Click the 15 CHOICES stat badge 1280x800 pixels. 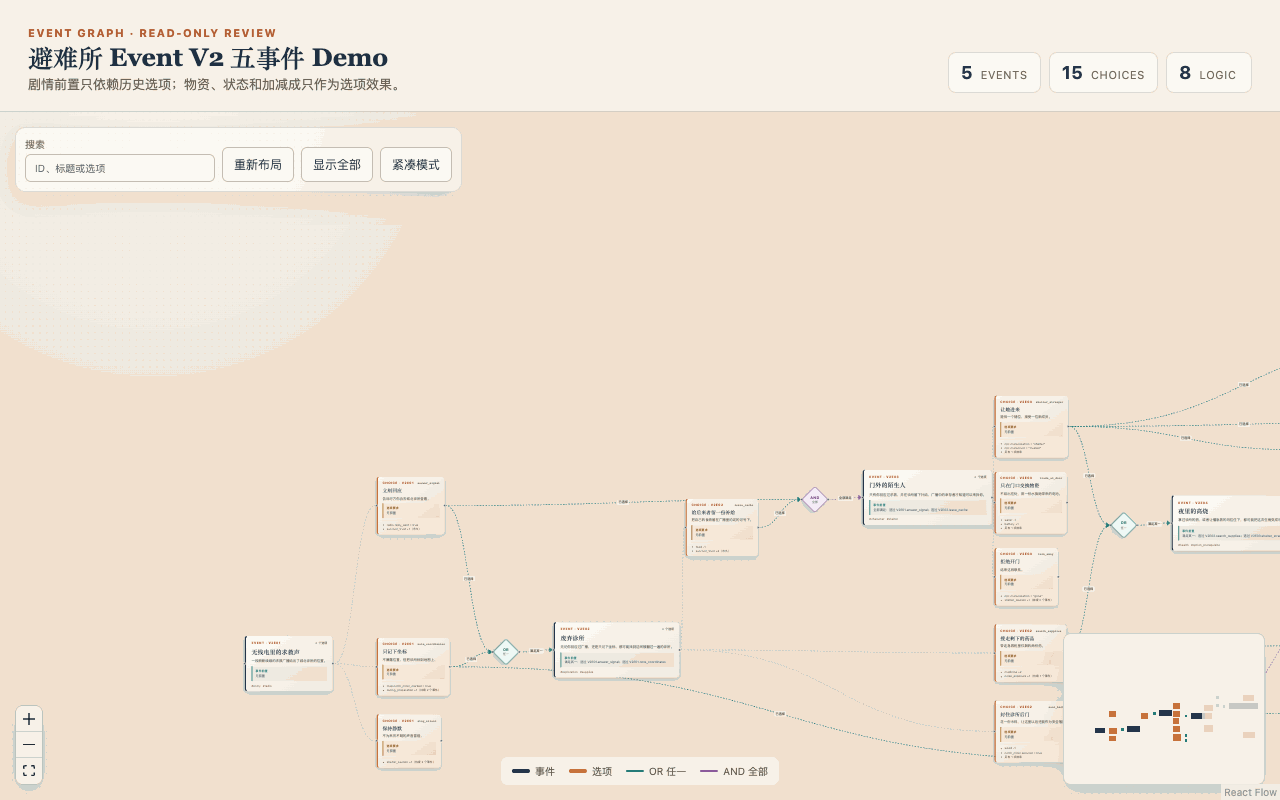pos(1103,73)
